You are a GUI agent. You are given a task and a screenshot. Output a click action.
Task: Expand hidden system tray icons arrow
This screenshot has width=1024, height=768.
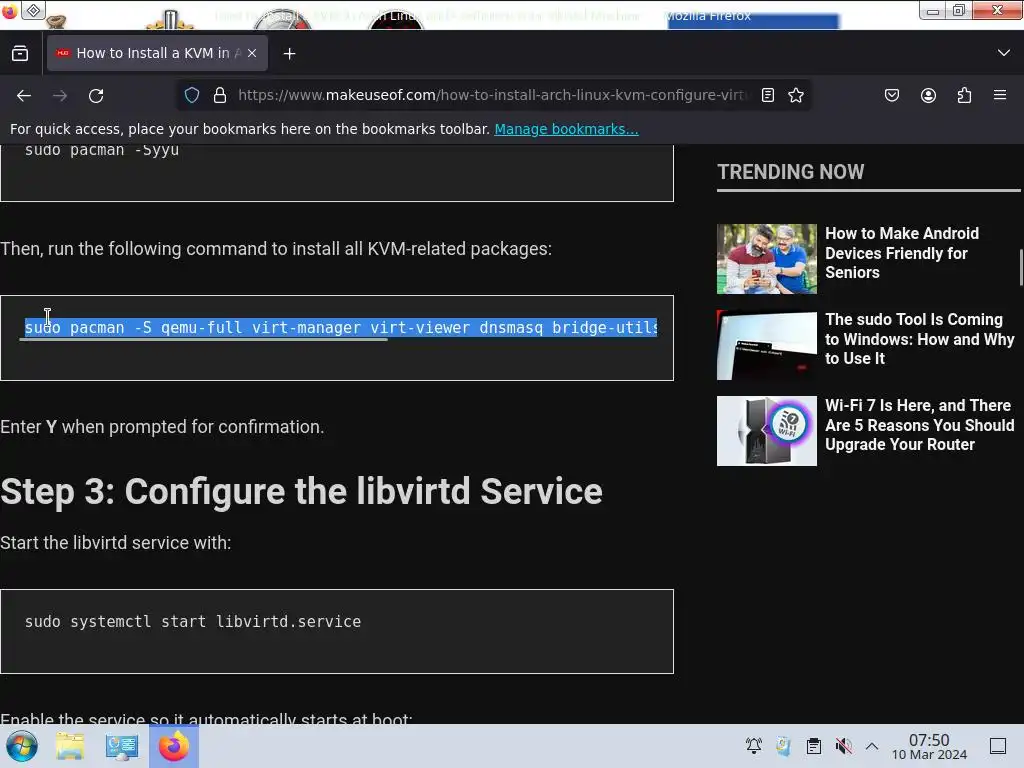click(x=872, y=746)
